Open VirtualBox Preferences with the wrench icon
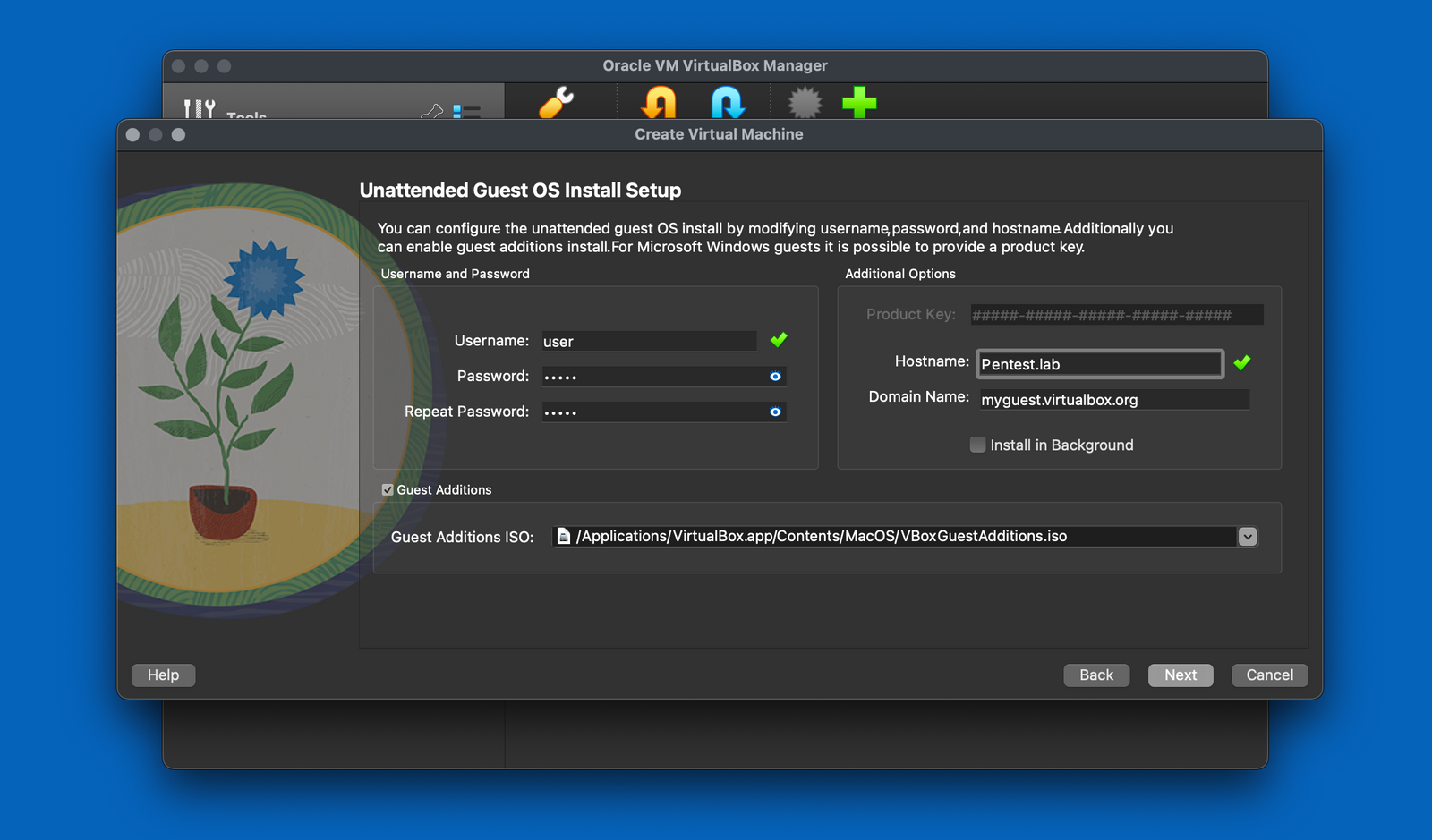The height and width of the screenshot is (840, 1432). 556,103
